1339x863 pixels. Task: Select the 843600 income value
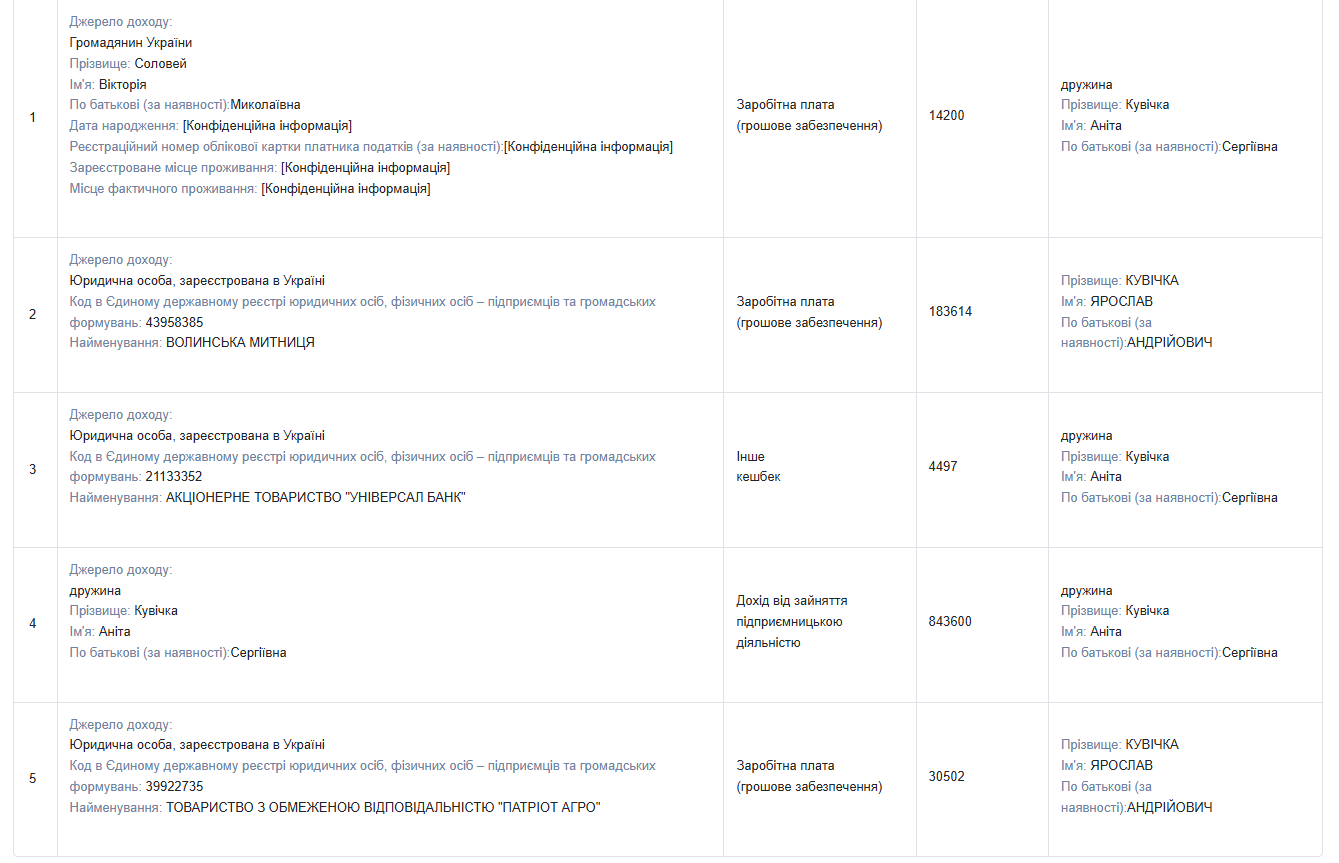click(x=950, y=622)
